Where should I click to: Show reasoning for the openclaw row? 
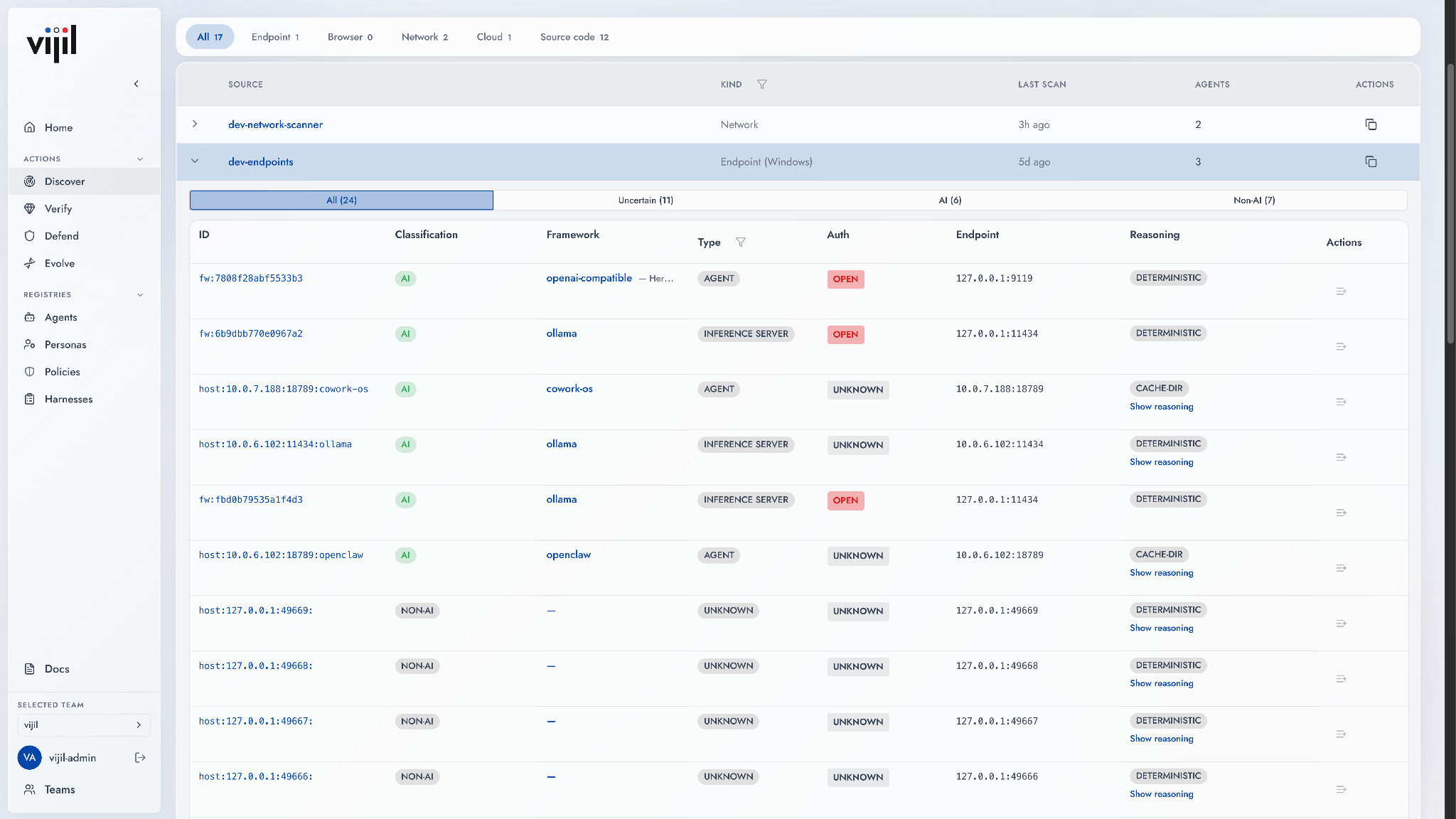pos(1161,573)
